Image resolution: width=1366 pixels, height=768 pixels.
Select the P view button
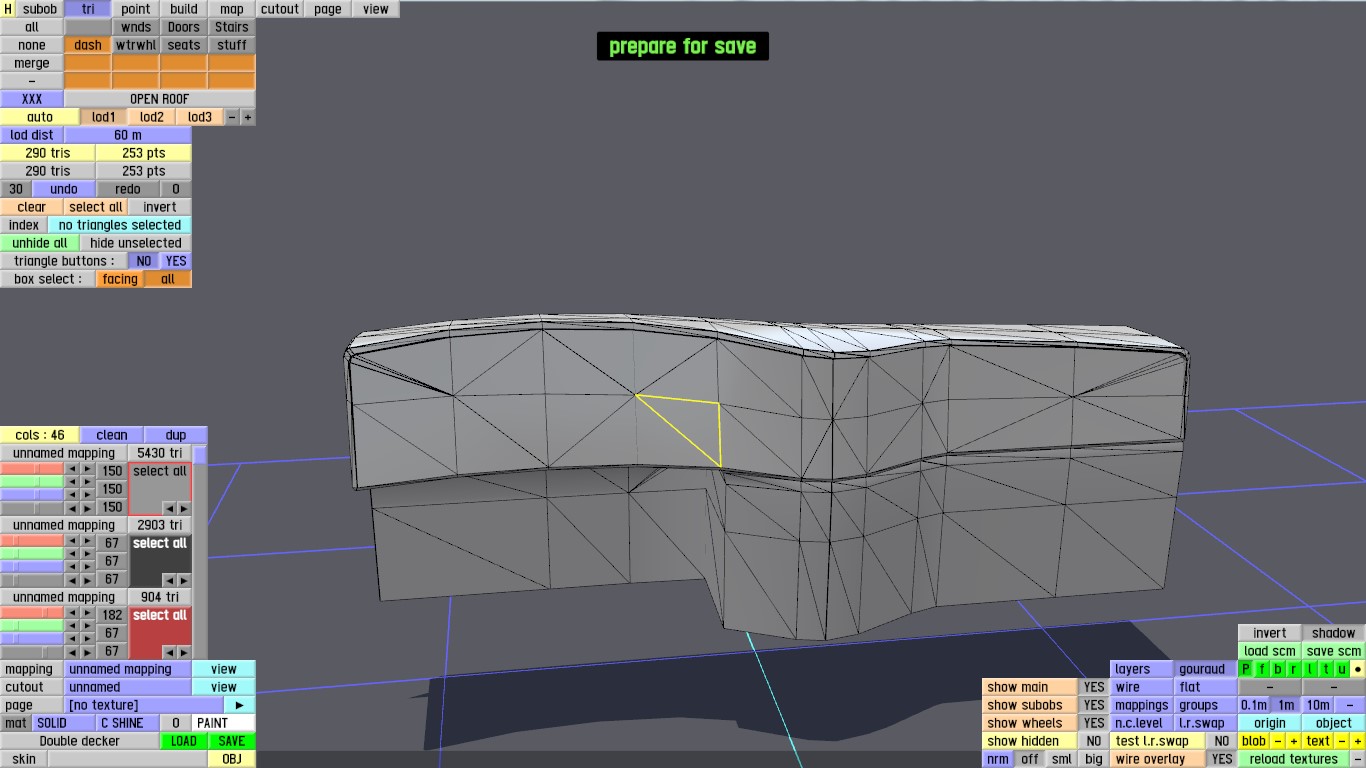[x=1246, y=669]
